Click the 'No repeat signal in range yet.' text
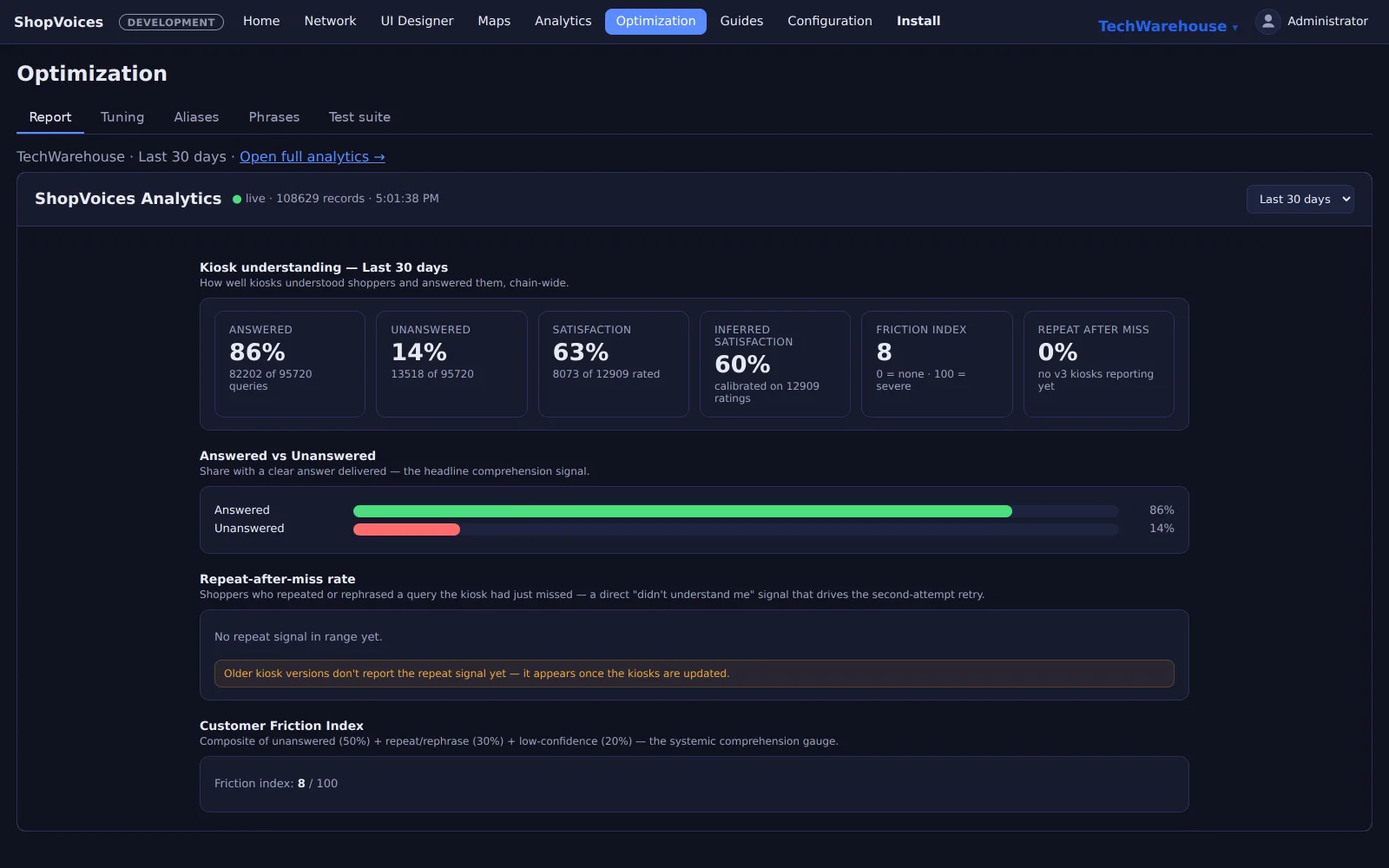1389x868 pixels. tap(299, 637)
